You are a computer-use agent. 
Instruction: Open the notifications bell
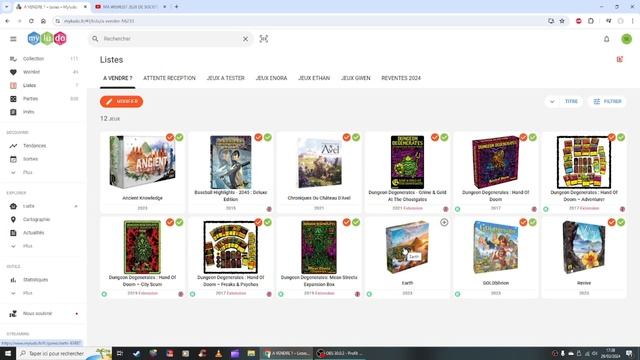tap(607, 39)
